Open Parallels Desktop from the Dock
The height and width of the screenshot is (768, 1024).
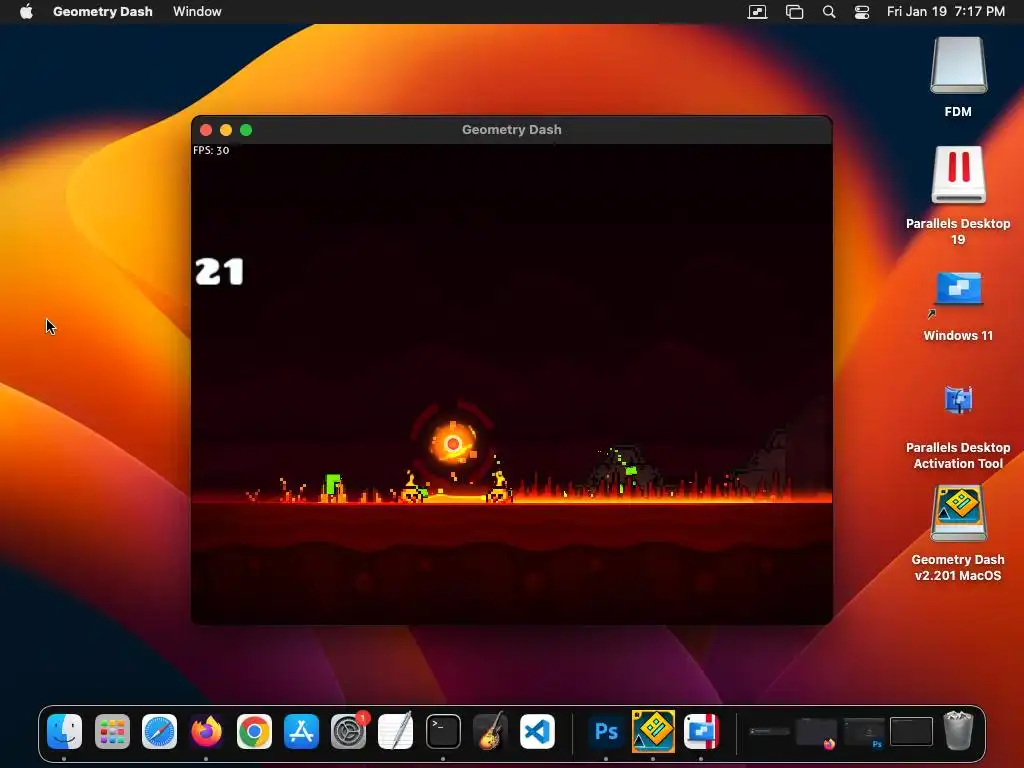click(701, 731)
